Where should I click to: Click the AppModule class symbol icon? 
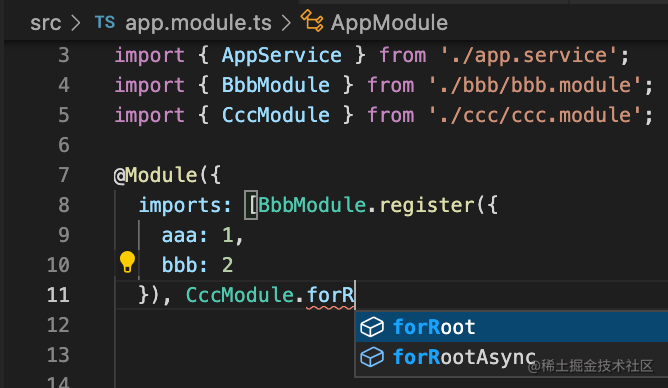tap(312, 21)
